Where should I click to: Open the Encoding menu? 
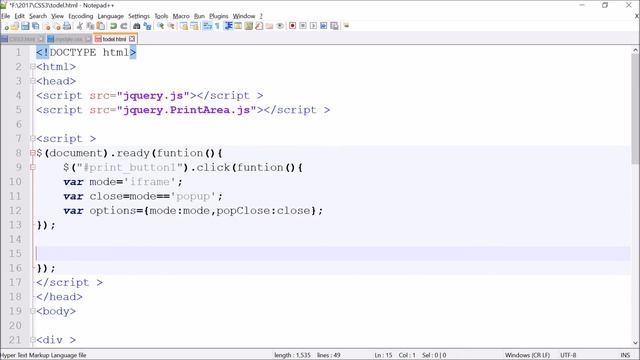click(x=81, y=16)
